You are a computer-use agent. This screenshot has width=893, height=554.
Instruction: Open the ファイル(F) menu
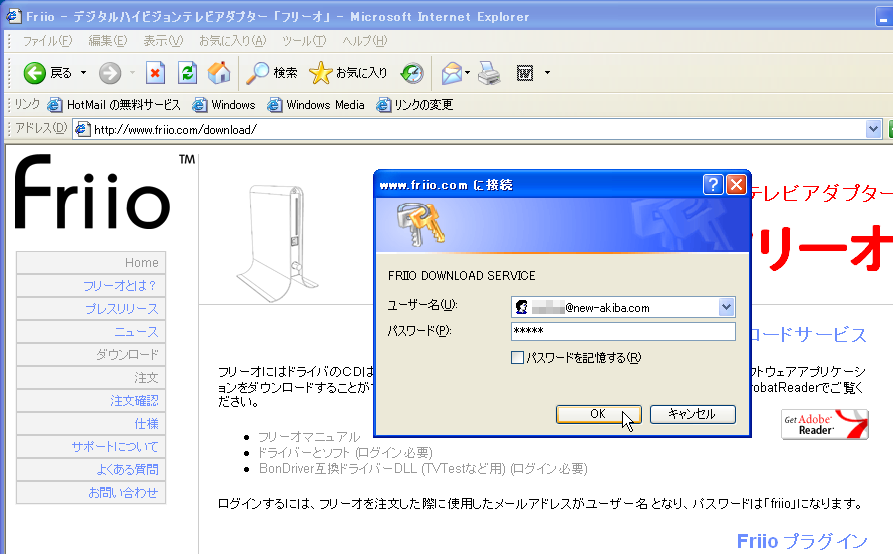click(x=47, y=41)
